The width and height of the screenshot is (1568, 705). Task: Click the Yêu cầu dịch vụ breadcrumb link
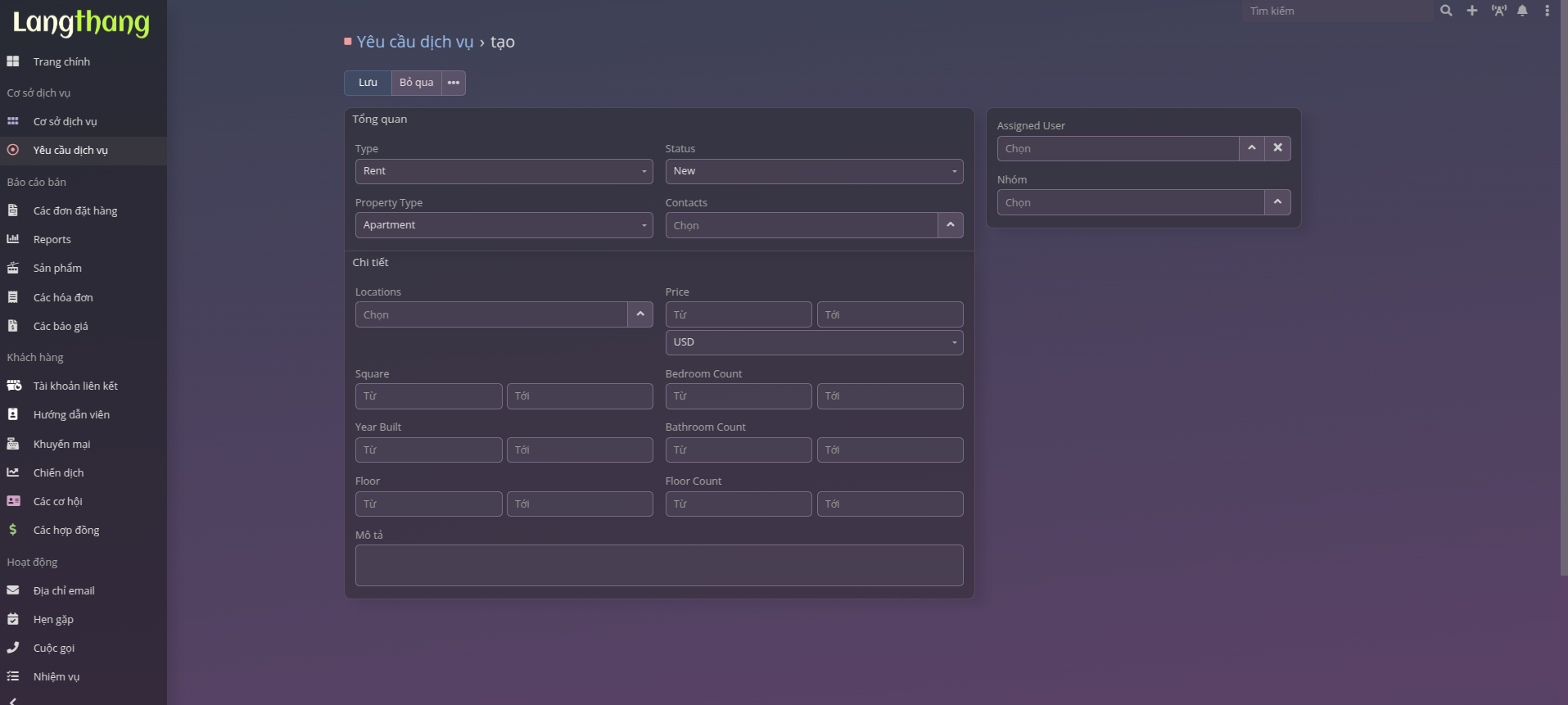415,42
